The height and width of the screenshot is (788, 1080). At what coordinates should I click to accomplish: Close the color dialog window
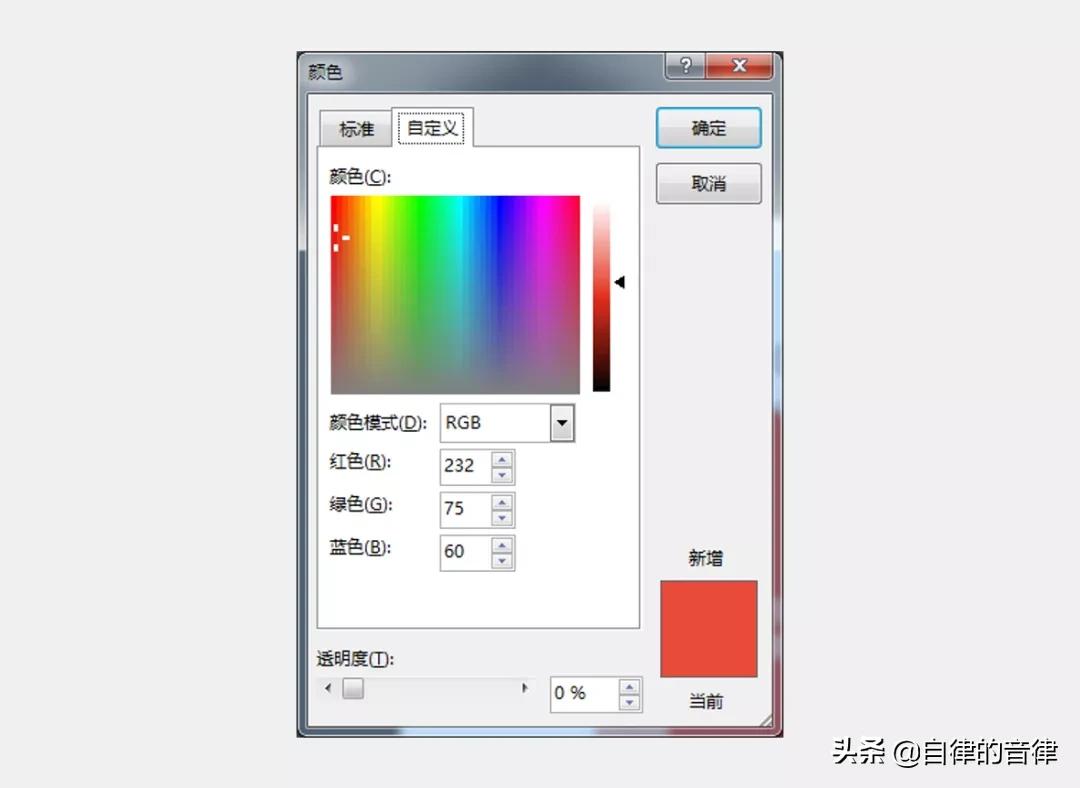point(740,65)
